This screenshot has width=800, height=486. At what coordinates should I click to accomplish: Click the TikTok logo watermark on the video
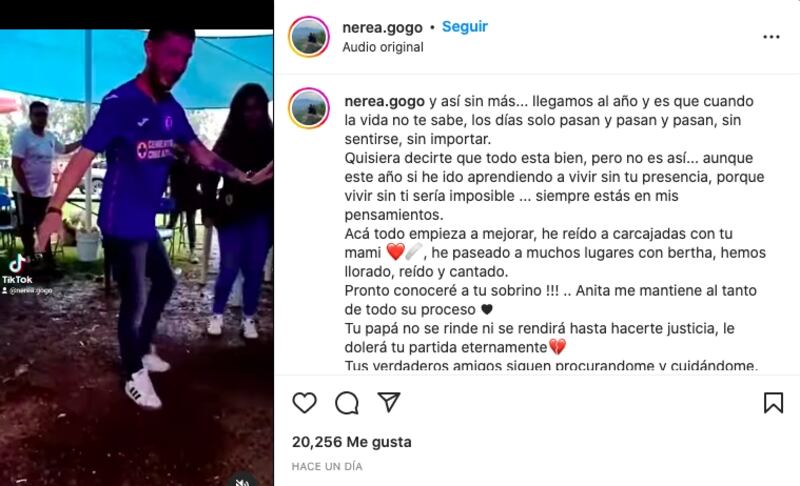pos(17,269)
